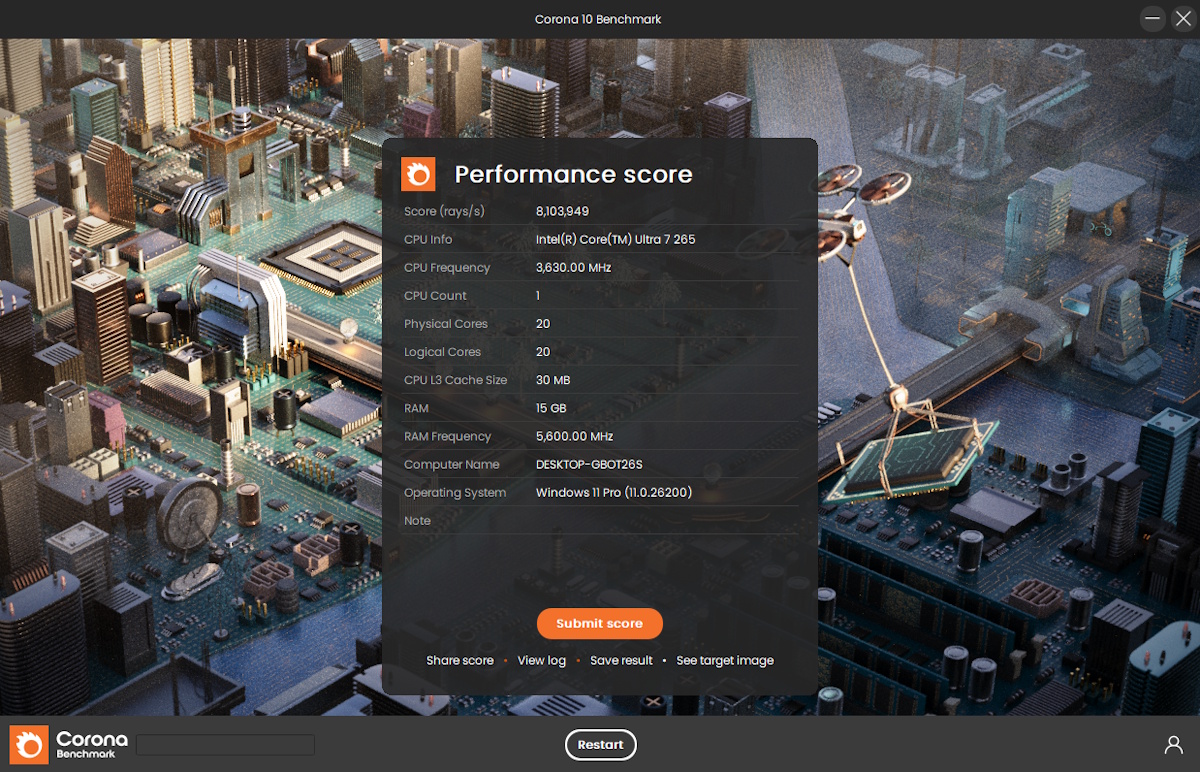Click the text field beside the Corona logo
The image size is (1200, 772).
(225, 744)
